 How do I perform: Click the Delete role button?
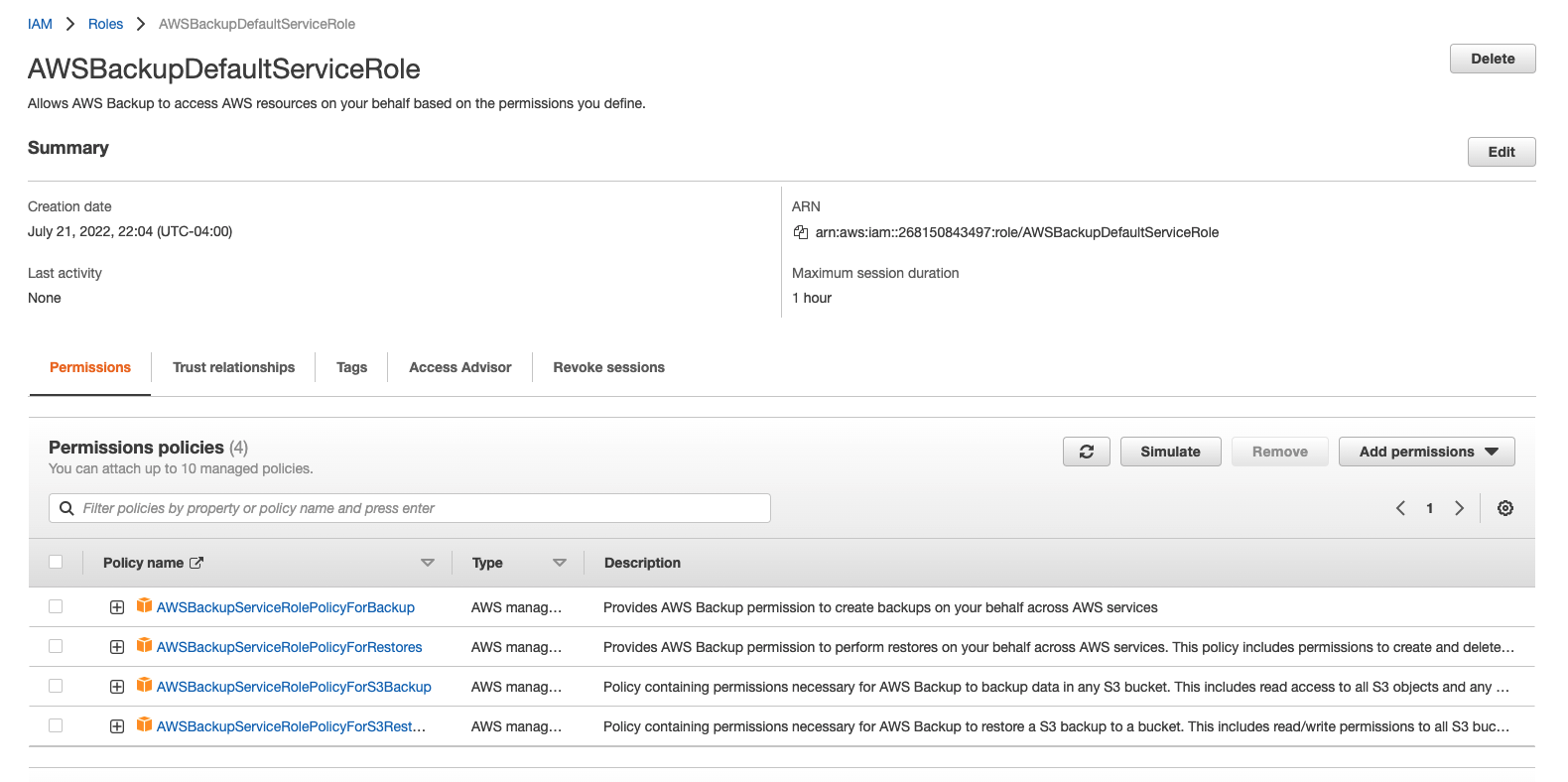pyautogui.click(x=1493, y=59)
